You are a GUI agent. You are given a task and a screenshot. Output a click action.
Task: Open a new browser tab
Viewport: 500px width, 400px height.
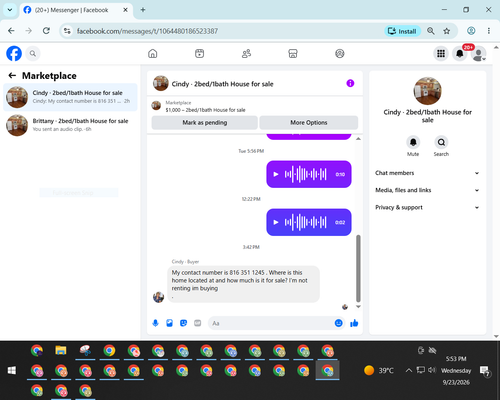pos(143,10)
